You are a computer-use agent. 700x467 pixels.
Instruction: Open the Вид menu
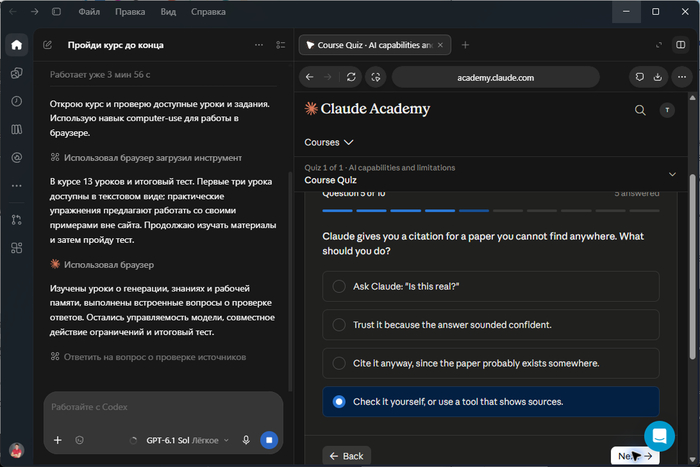(168, 12)
